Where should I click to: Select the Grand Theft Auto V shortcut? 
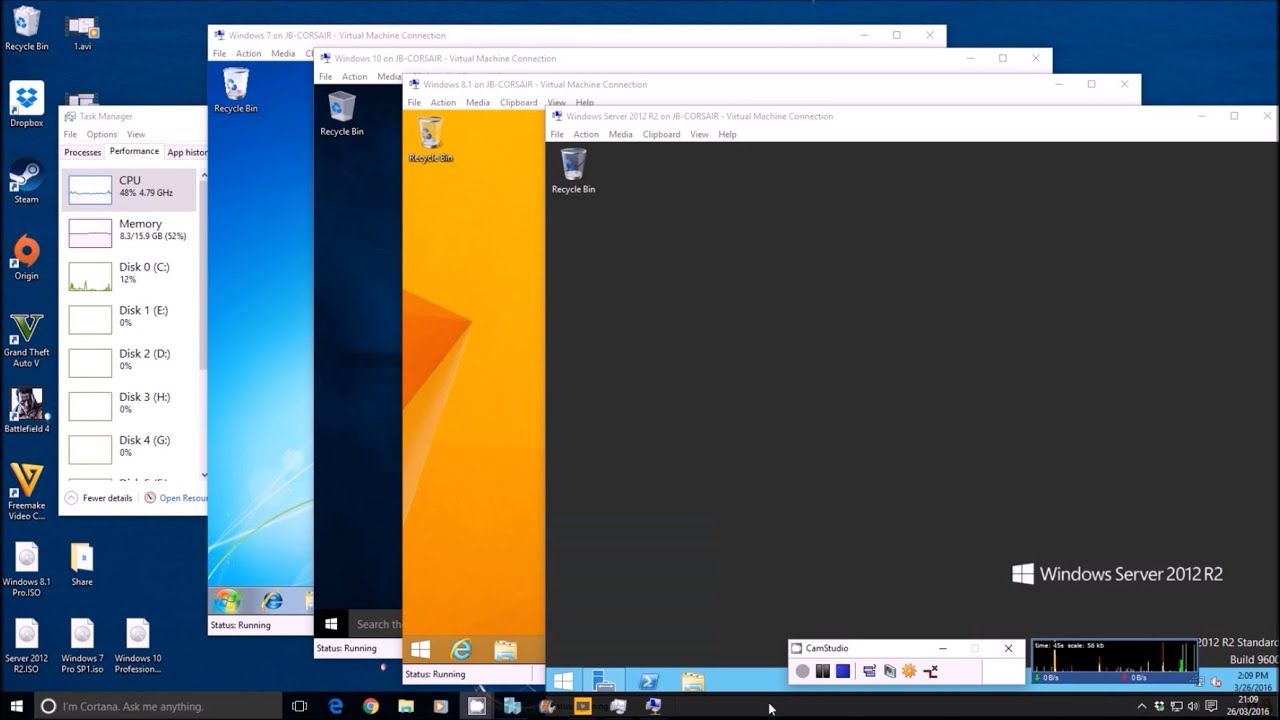tap(27, 340)
